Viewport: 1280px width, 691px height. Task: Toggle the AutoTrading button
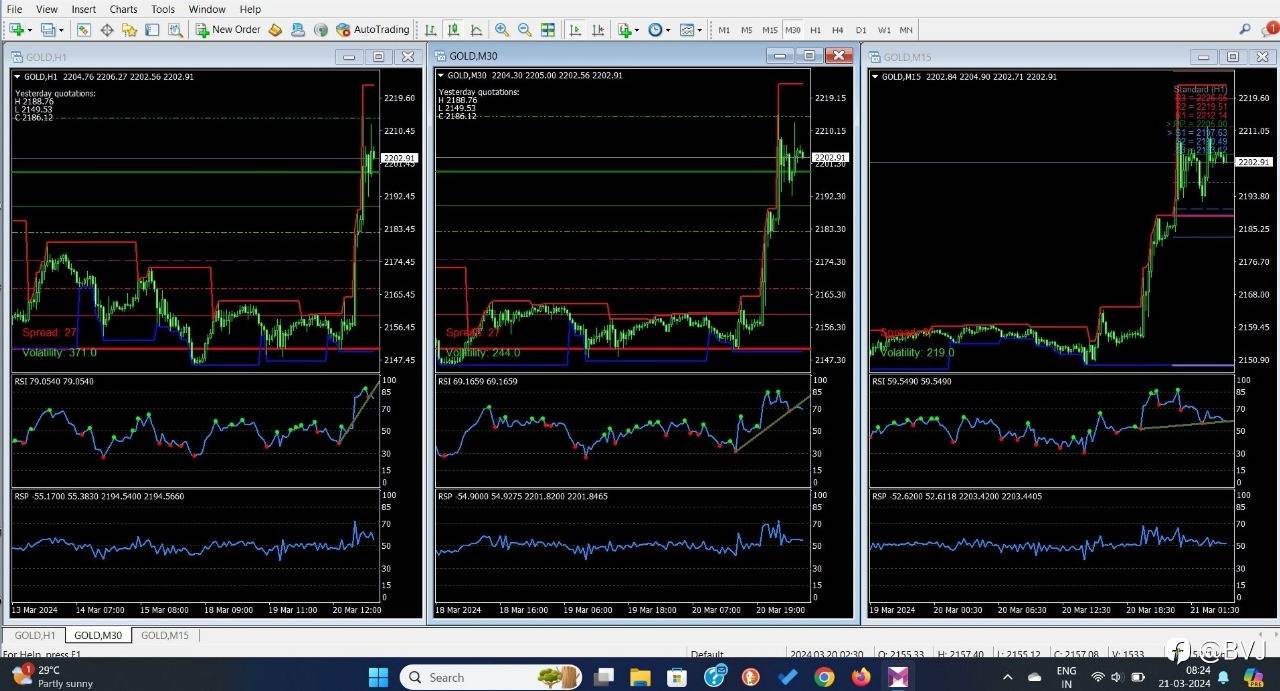373,30
